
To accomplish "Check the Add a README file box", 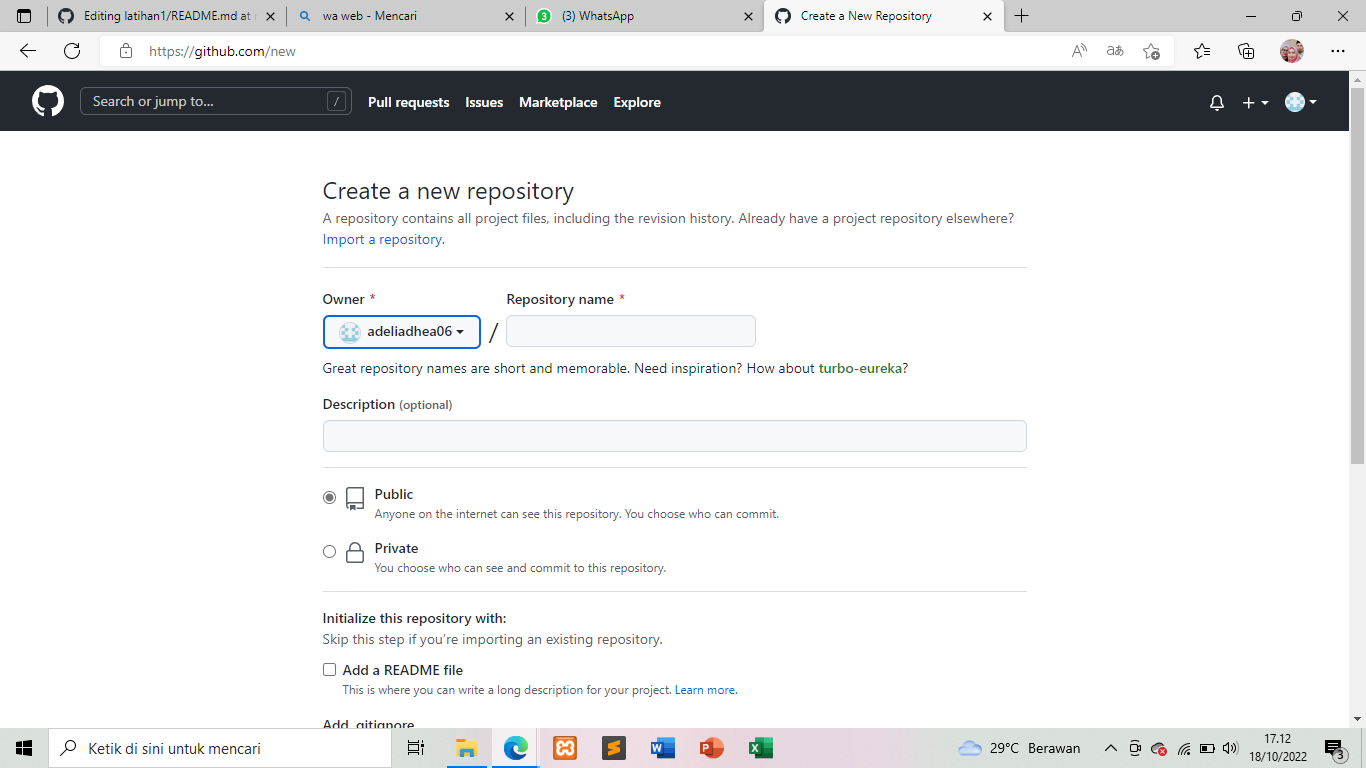I will [x=329, y=669].
